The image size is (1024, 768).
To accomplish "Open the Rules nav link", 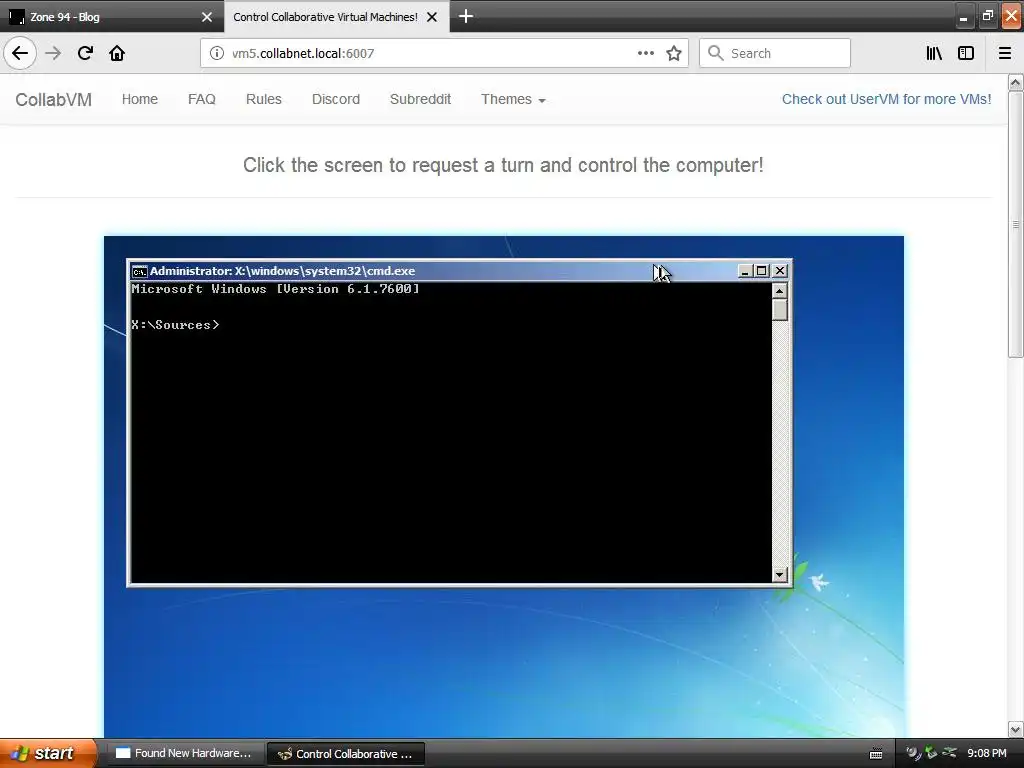I will pos(264,99).
